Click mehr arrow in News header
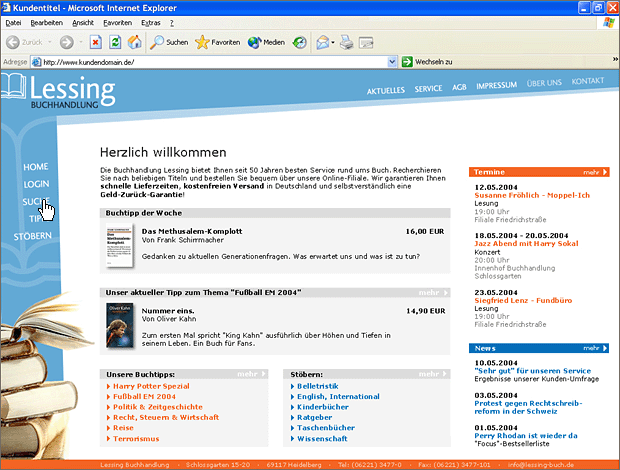 595,348
